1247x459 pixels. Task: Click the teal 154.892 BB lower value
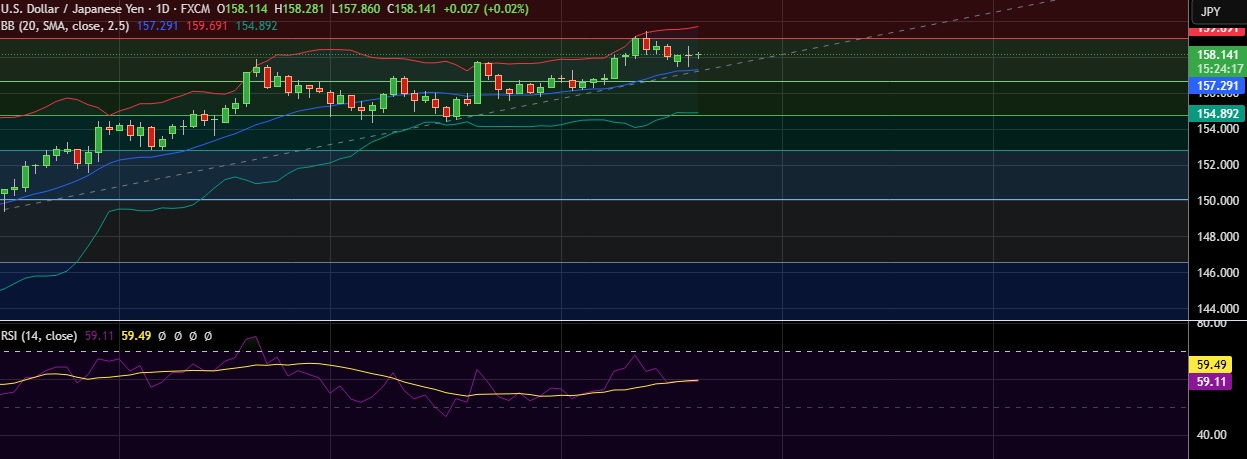click(x=257, y=26)
